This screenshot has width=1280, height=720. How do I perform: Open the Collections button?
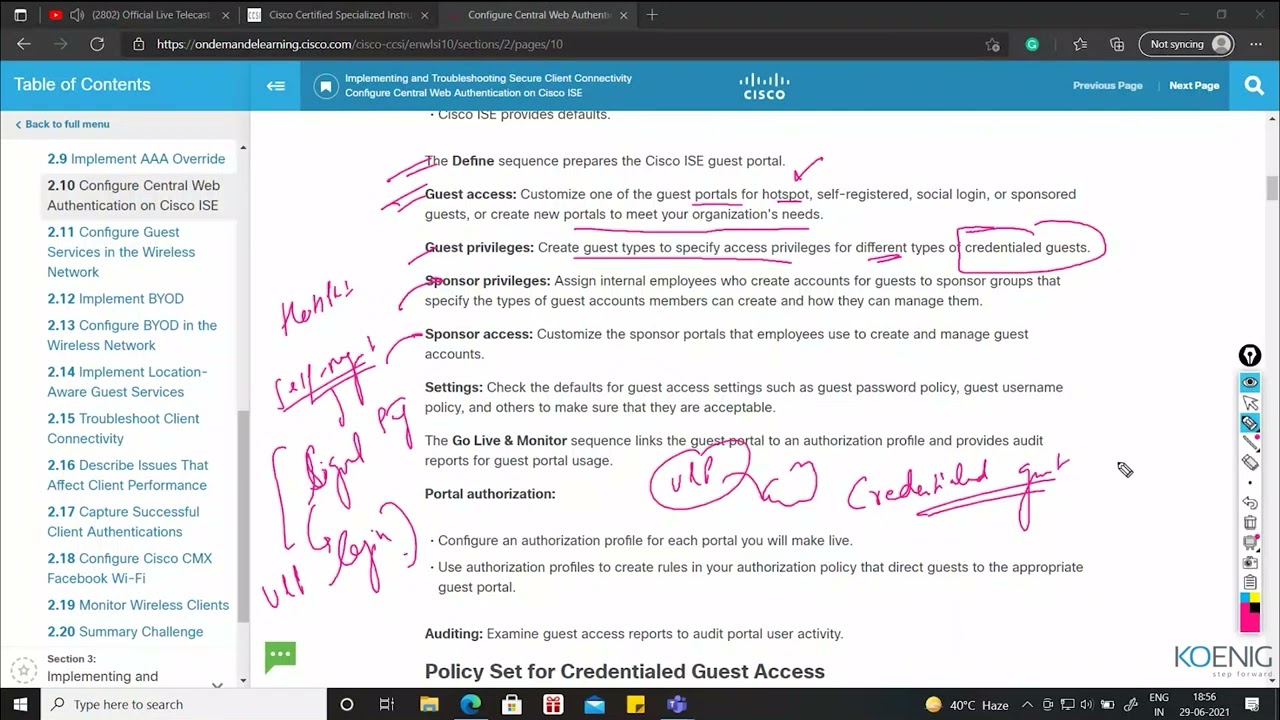pyautogui.click(x=1117, y=44)
